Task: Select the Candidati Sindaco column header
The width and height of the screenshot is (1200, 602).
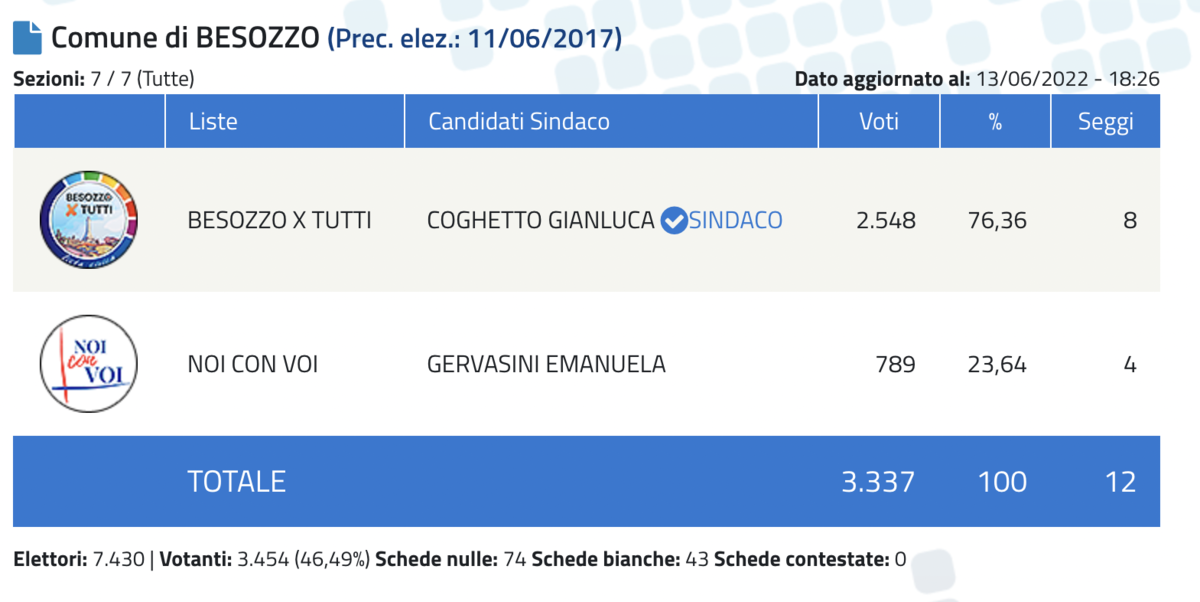Action: point(519,122)
